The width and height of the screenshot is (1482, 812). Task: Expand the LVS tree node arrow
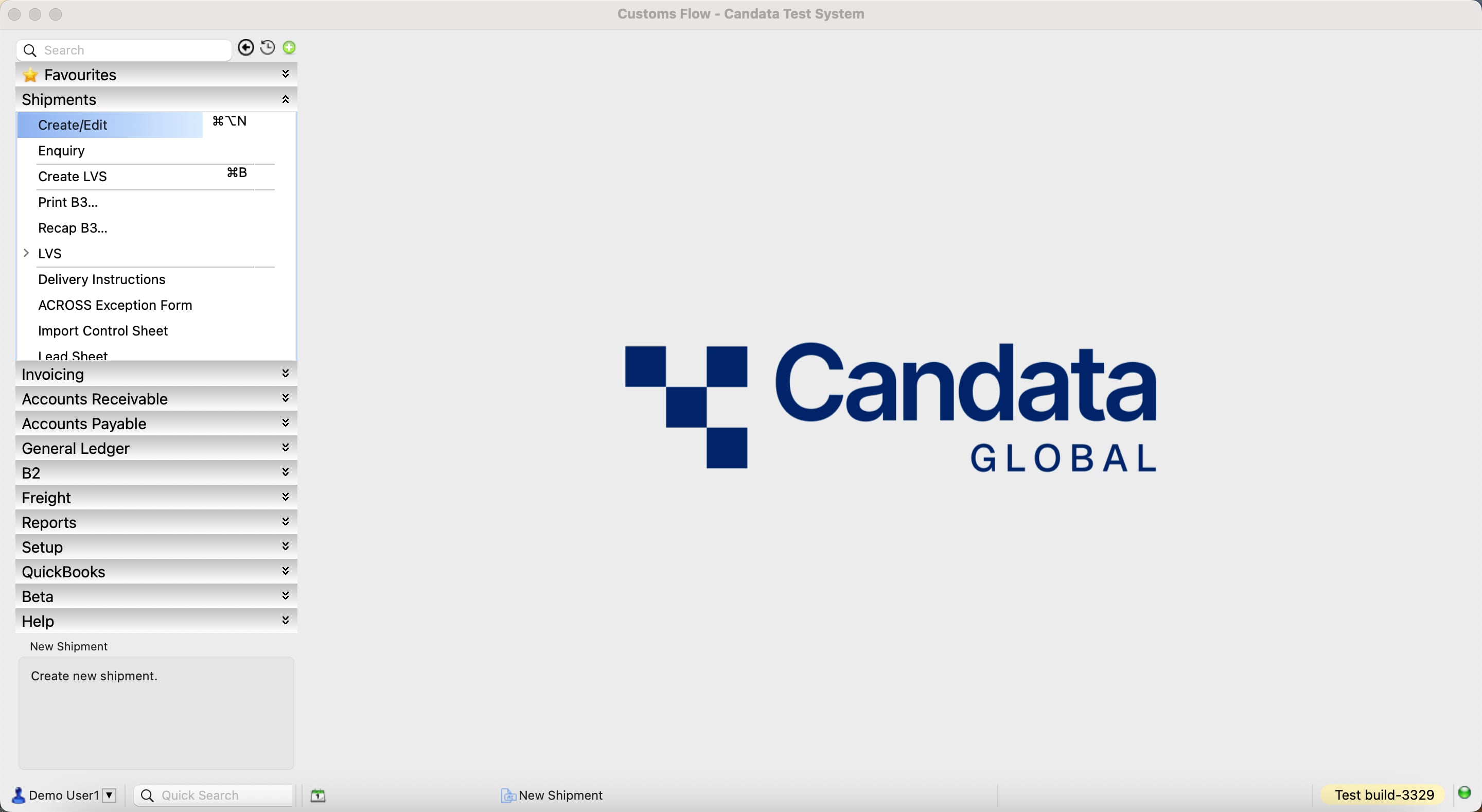[x=26, y=253]
